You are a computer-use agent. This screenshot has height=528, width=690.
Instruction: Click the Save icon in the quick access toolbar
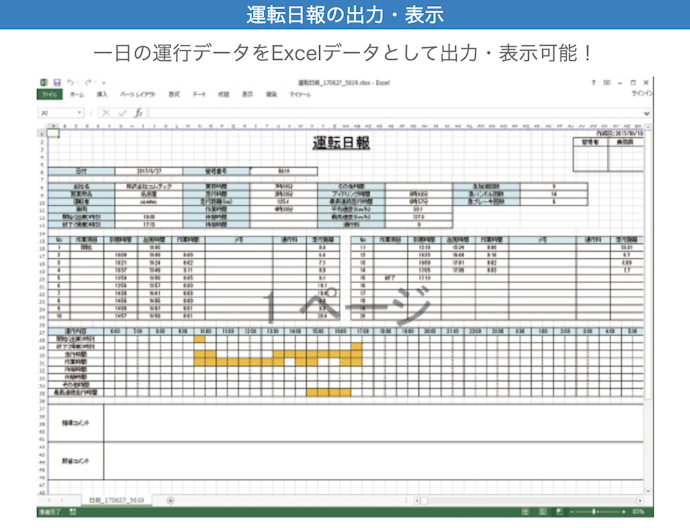pyautogui.click(x=57, y=82)
